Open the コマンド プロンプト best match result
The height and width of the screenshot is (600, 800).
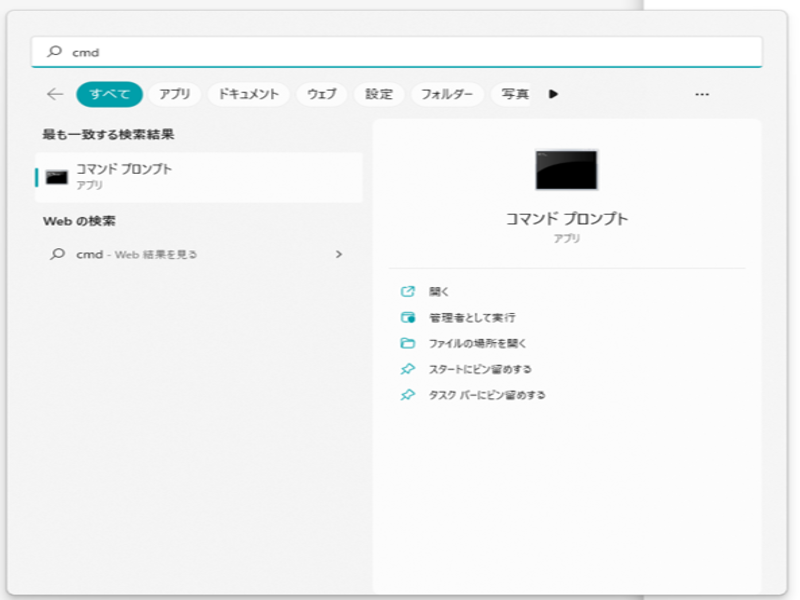point(198,177)
